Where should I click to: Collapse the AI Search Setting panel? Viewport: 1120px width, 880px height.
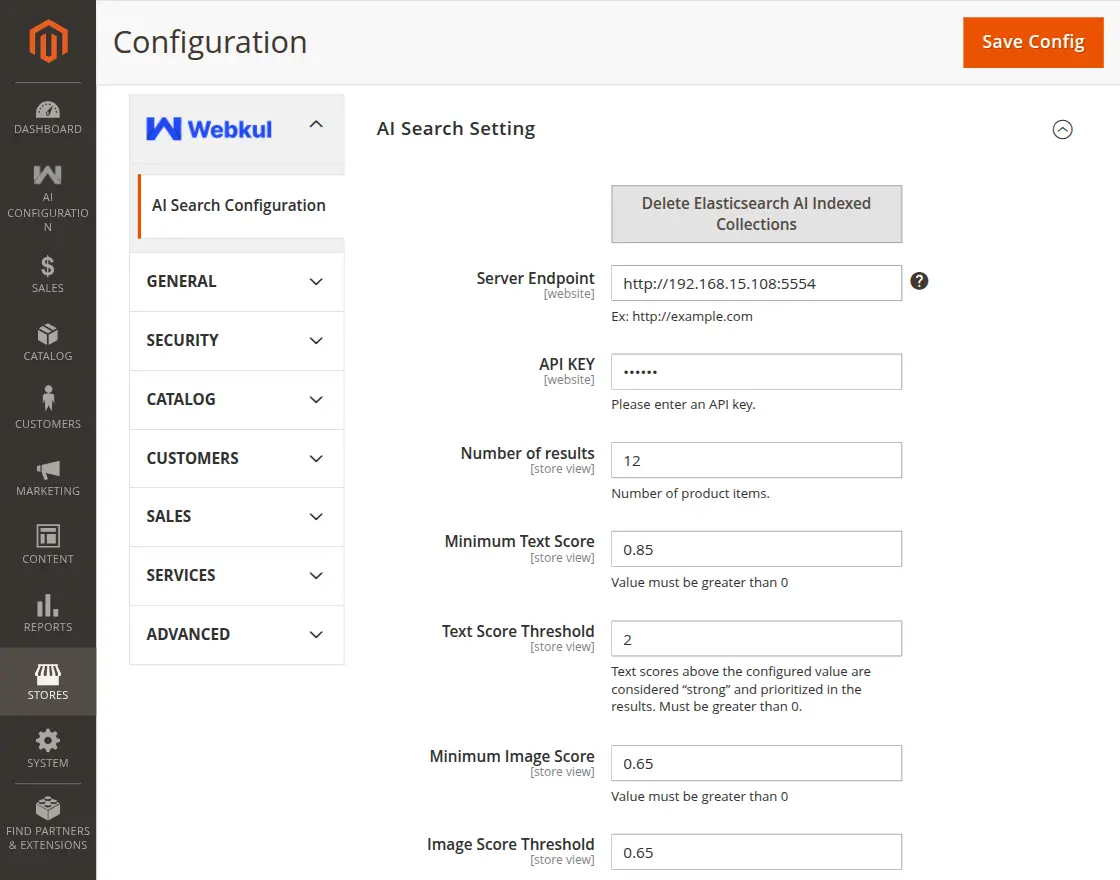[1062, 130]
